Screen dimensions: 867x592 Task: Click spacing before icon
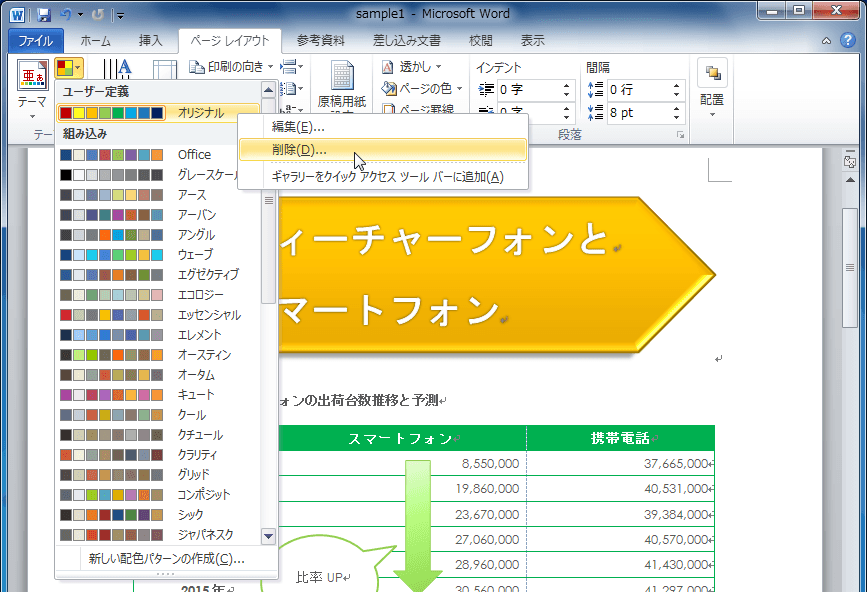point(596,90)
